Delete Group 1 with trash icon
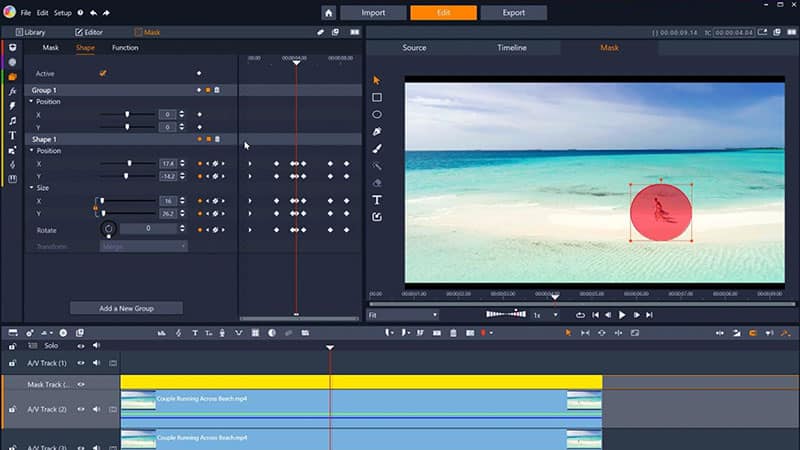The image size is (800, 450). pyautogui.click(x=217, y=90)
